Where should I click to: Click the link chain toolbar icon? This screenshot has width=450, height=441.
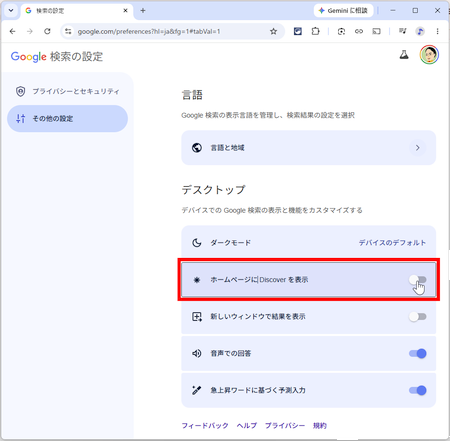click(x=359, y=31)
